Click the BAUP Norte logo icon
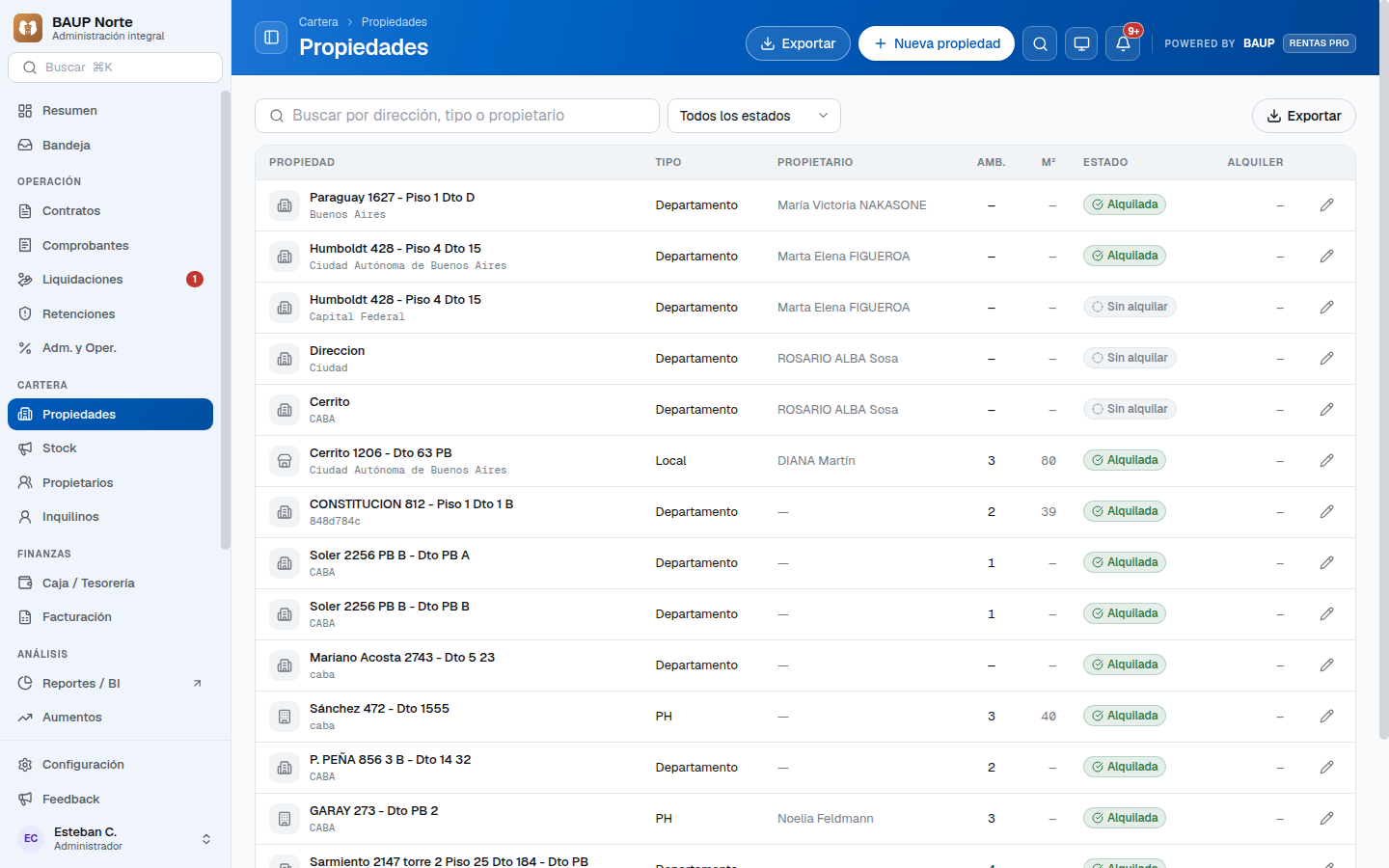Image resolution: width=1389 pixels, height=868 pixels. point(28,28)
